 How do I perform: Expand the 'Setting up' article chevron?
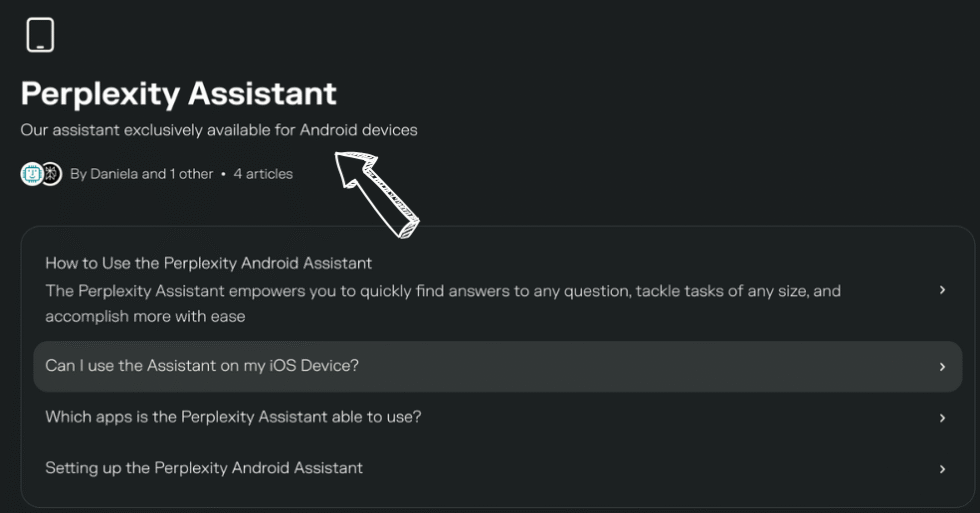[x=942, y=469]
